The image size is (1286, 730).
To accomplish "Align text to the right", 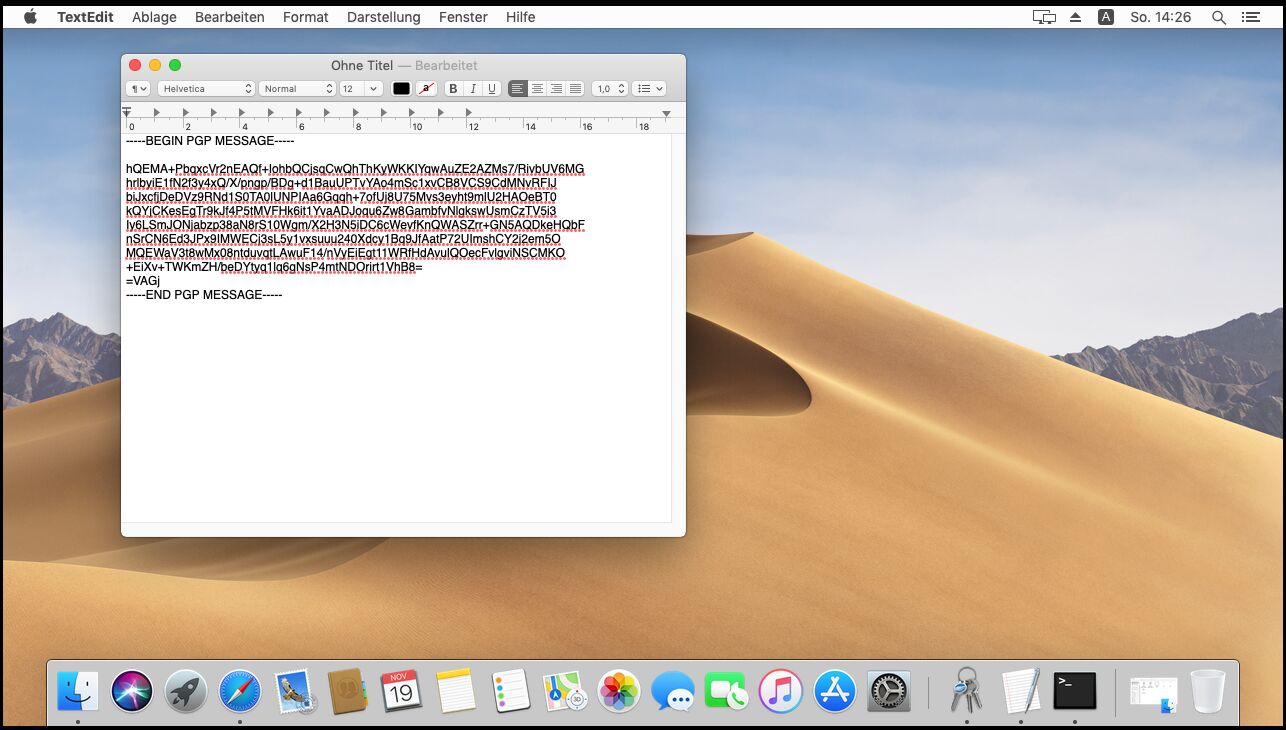I will 556,89.
